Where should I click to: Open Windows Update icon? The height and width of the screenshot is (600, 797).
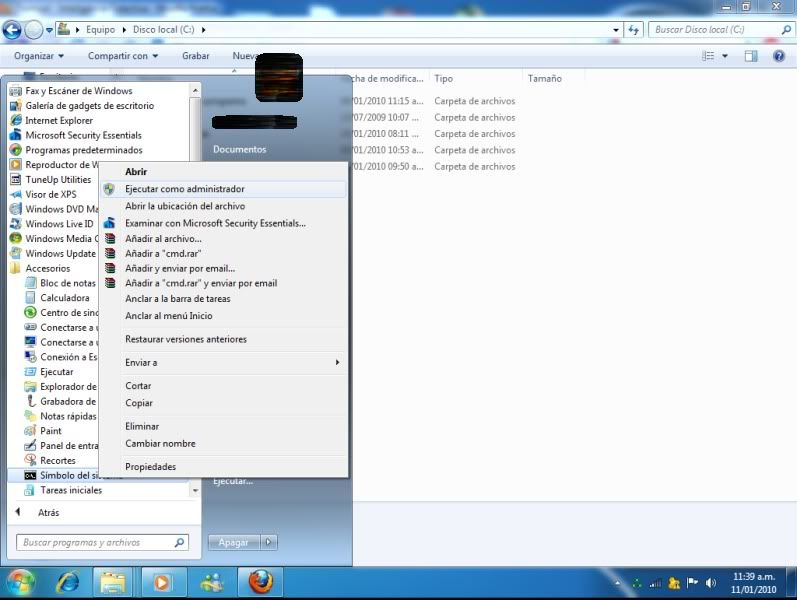click(x=16, y=253)
